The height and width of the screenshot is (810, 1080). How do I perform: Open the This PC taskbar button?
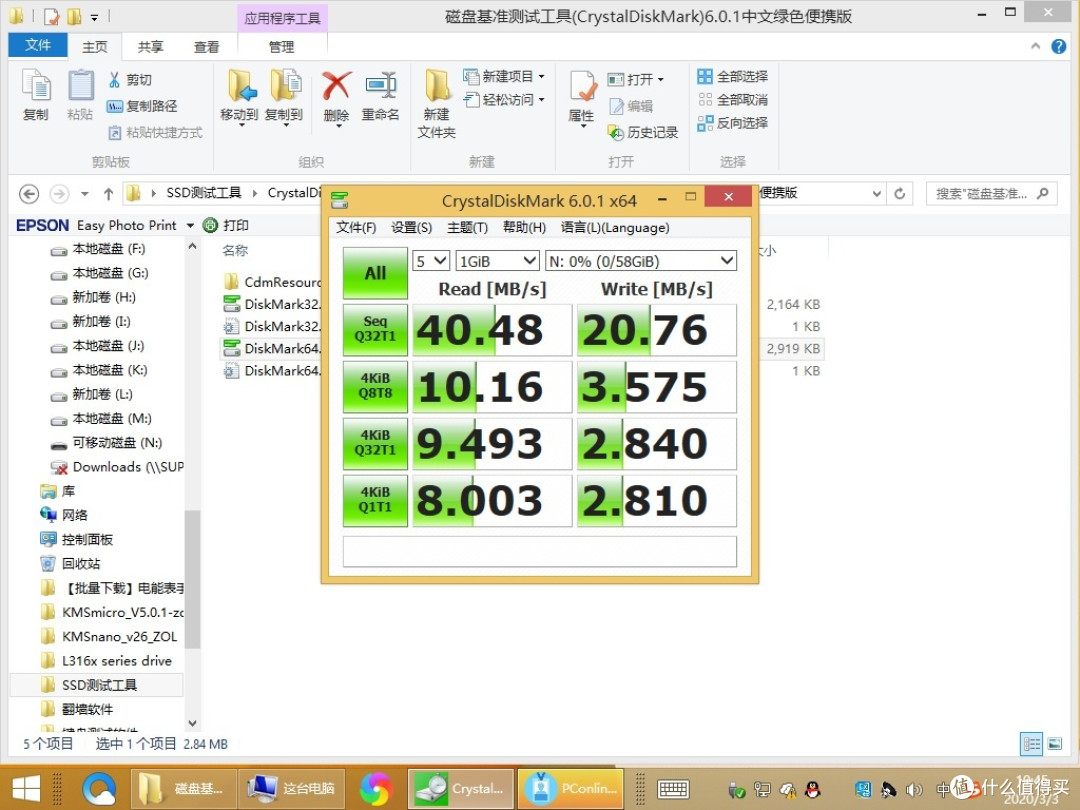pos(292,789)
